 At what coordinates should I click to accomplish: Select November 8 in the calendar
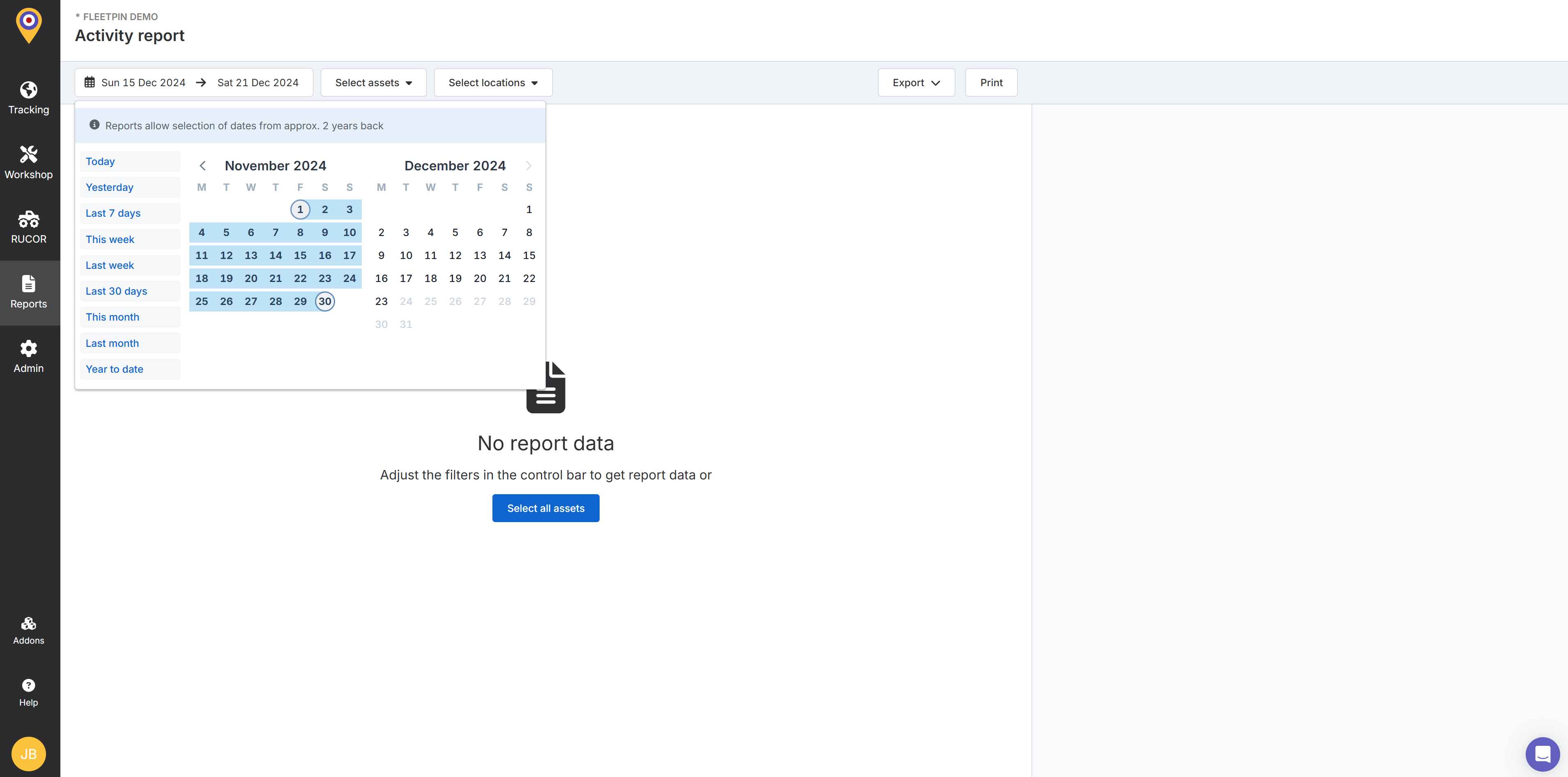pyautogui.click(x=300, y=232)
